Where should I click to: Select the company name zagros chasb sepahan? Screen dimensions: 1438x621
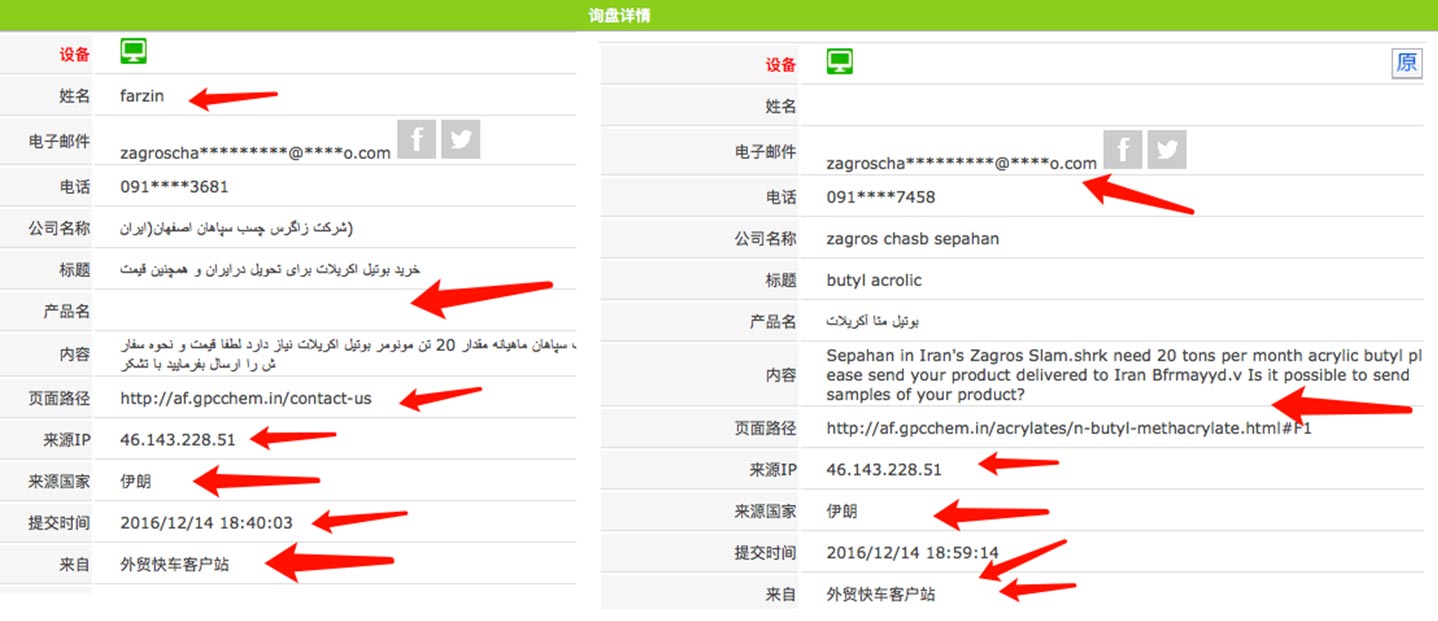coord(912,239)
